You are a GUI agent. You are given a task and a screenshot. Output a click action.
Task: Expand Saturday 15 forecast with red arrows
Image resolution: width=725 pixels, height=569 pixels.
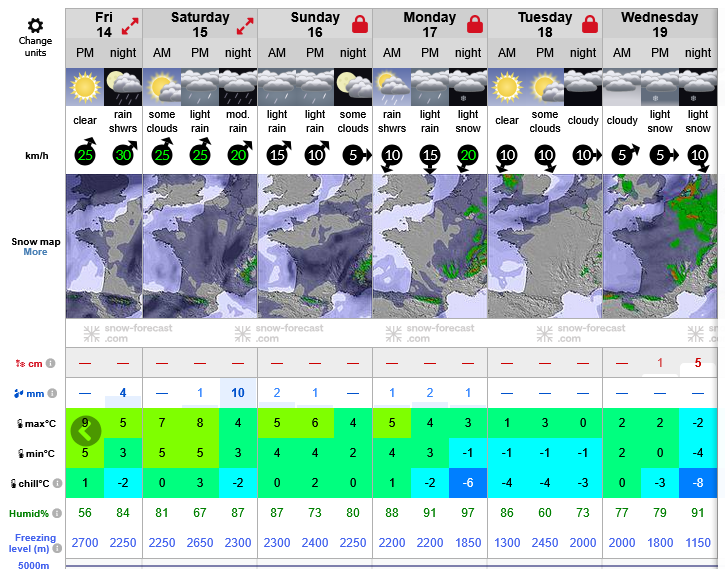245,26
